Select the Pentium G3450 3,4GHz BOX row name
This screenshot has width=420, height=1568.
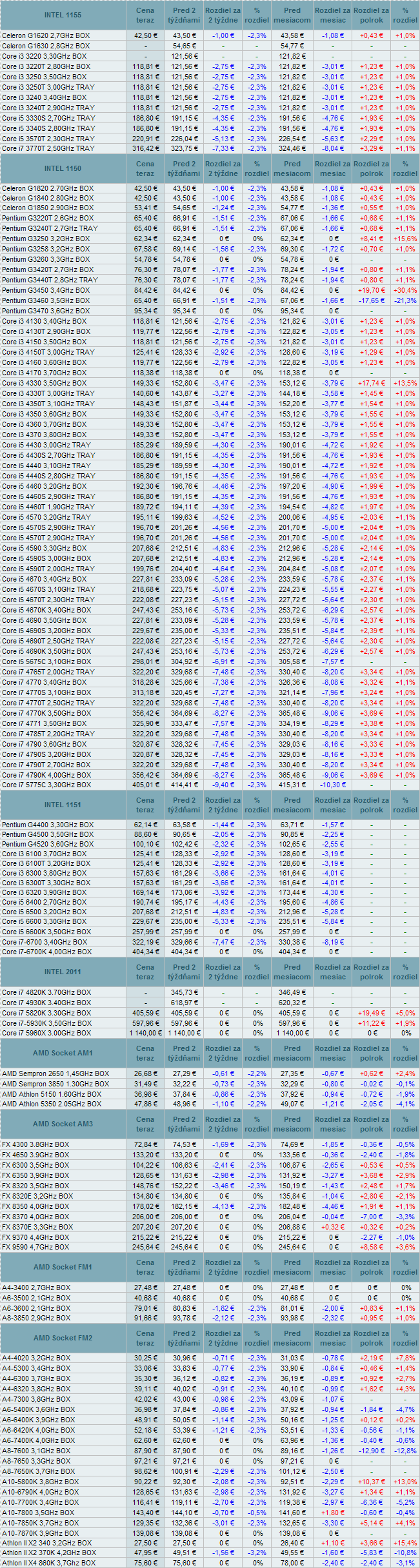[x=46, y=290]
